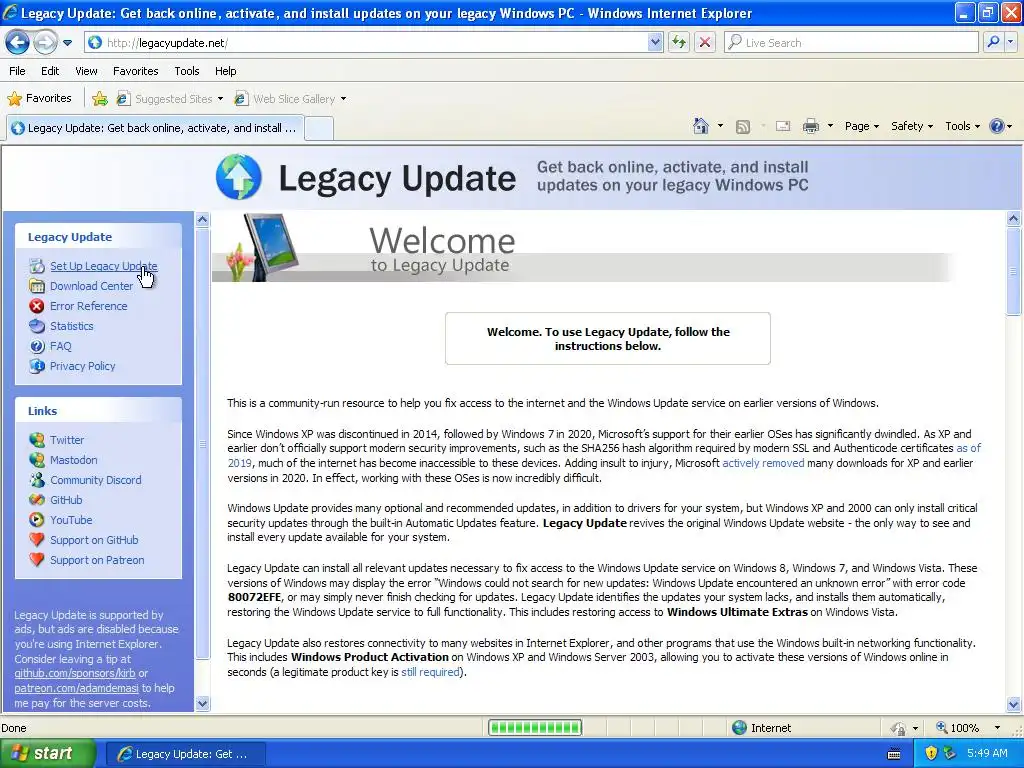This screenshot has height=768, width=1024.
Task: Open the patreon.com/adamdemasi link
Action: coord(76,688)
